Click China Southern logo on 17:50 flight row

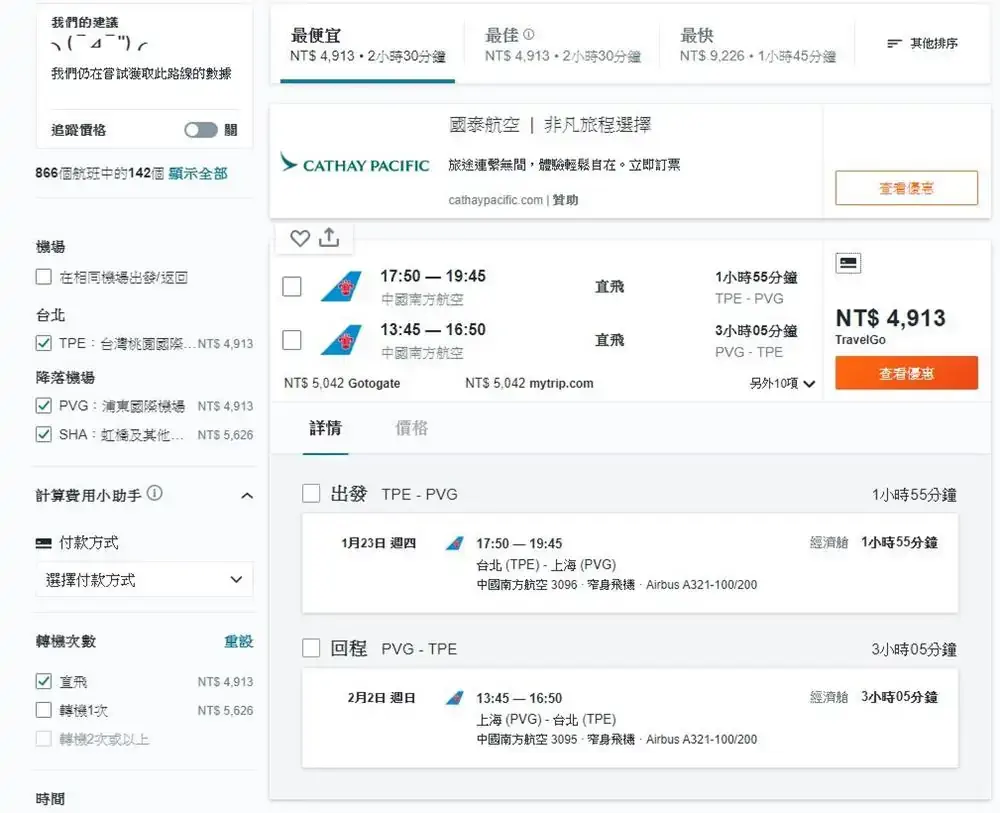click(342, 286)
